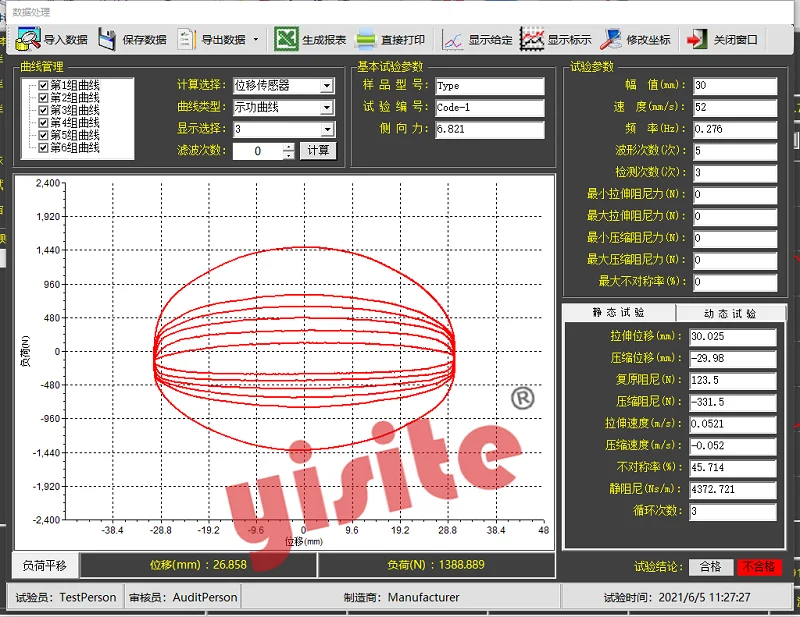The width and height of the screenshot is (800, 617).
Task: Click the 压缩阻尼 field showing -331.5
Action: (x=733, y=403)
